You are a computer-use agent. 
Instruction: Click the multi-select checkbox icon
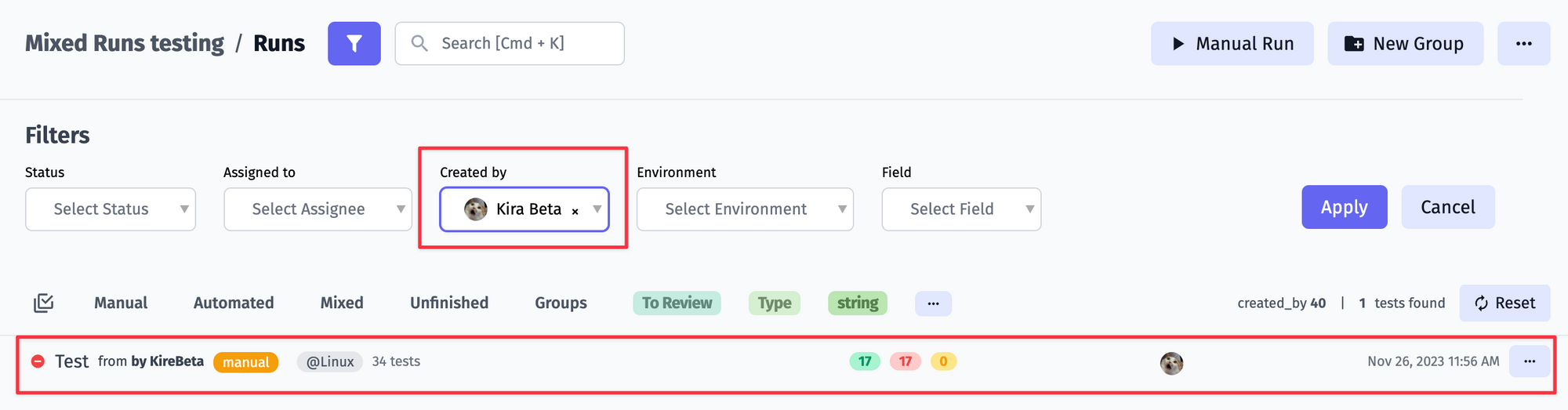[44, 303]
